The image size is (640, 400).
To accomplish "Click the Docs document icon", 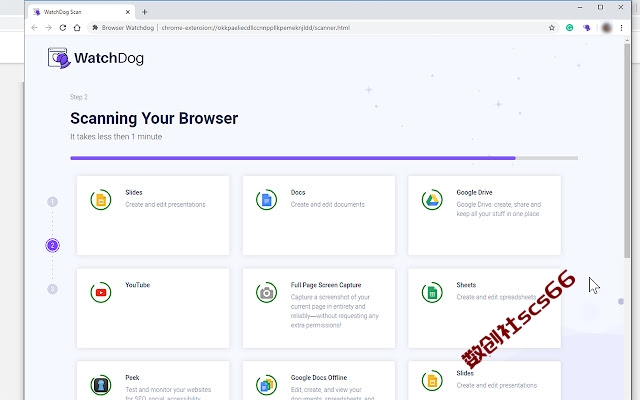I will coord(267,200).
